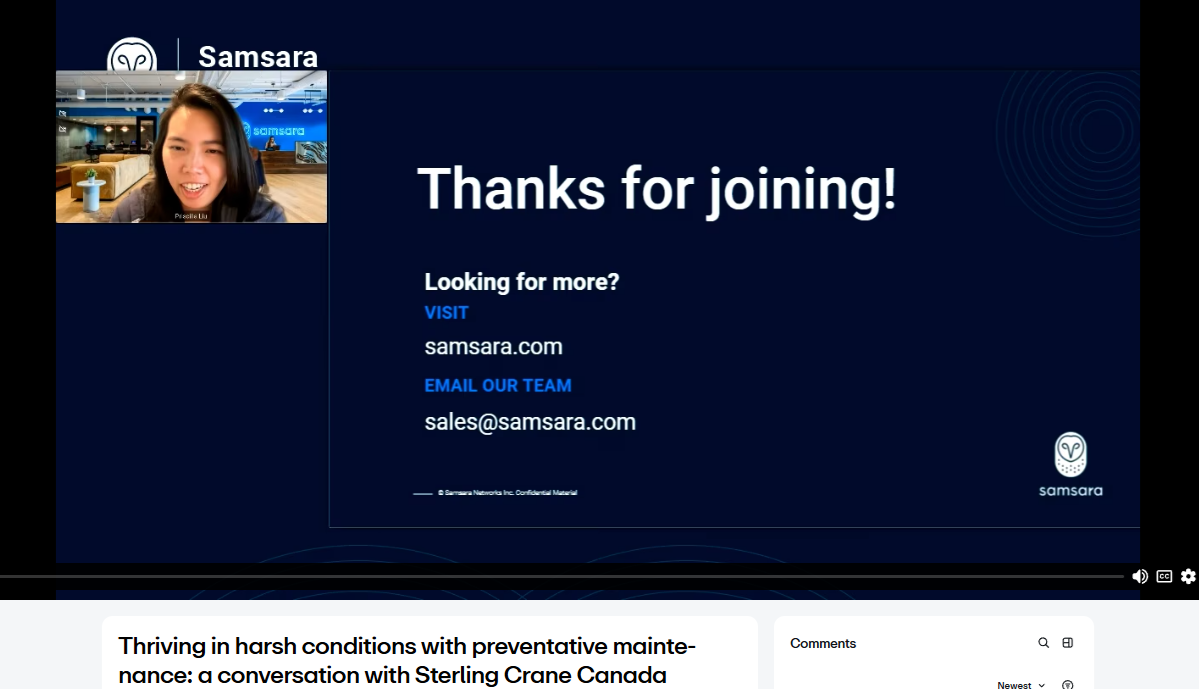Screen dimensions: 1199x691
Task: Click the Samsara brand name in header
Action: [258, 57]
